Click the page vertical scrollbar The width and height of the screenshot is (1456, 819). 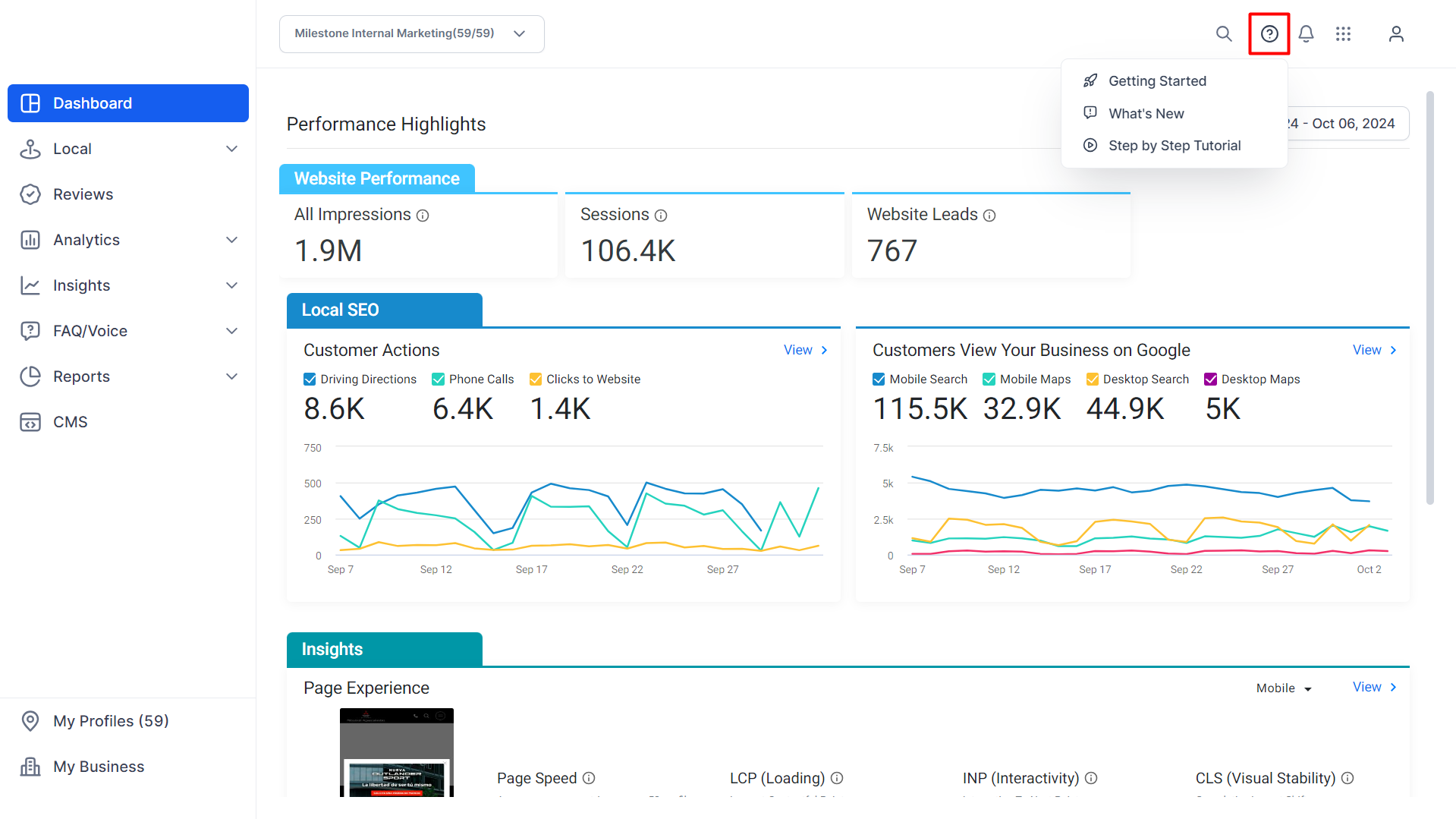pos(1429,298)
